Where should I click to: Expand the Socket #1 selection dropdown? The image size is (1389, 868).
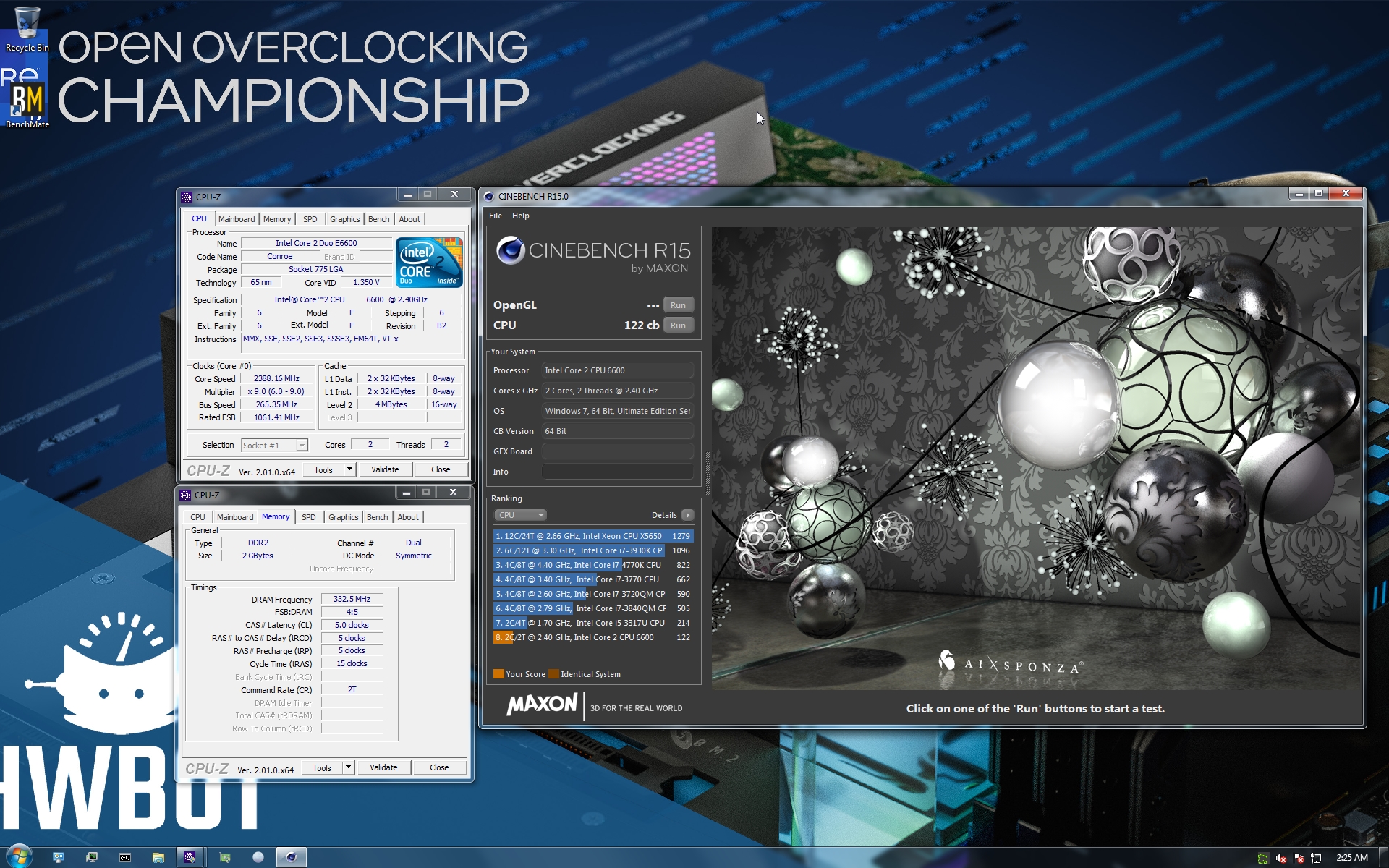301,446
